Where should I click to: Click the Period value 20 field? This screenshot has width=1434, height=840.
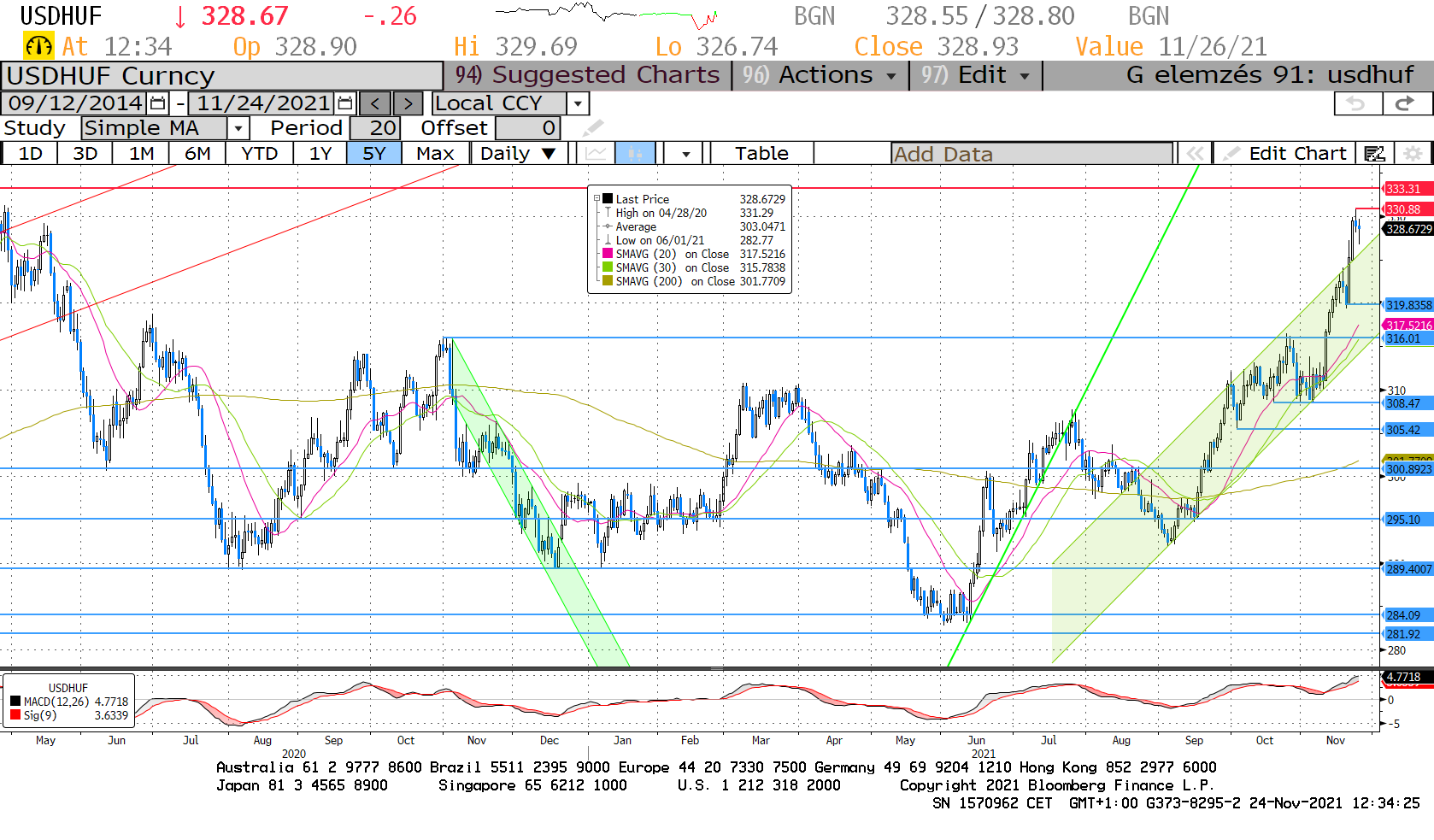(373, 128)
